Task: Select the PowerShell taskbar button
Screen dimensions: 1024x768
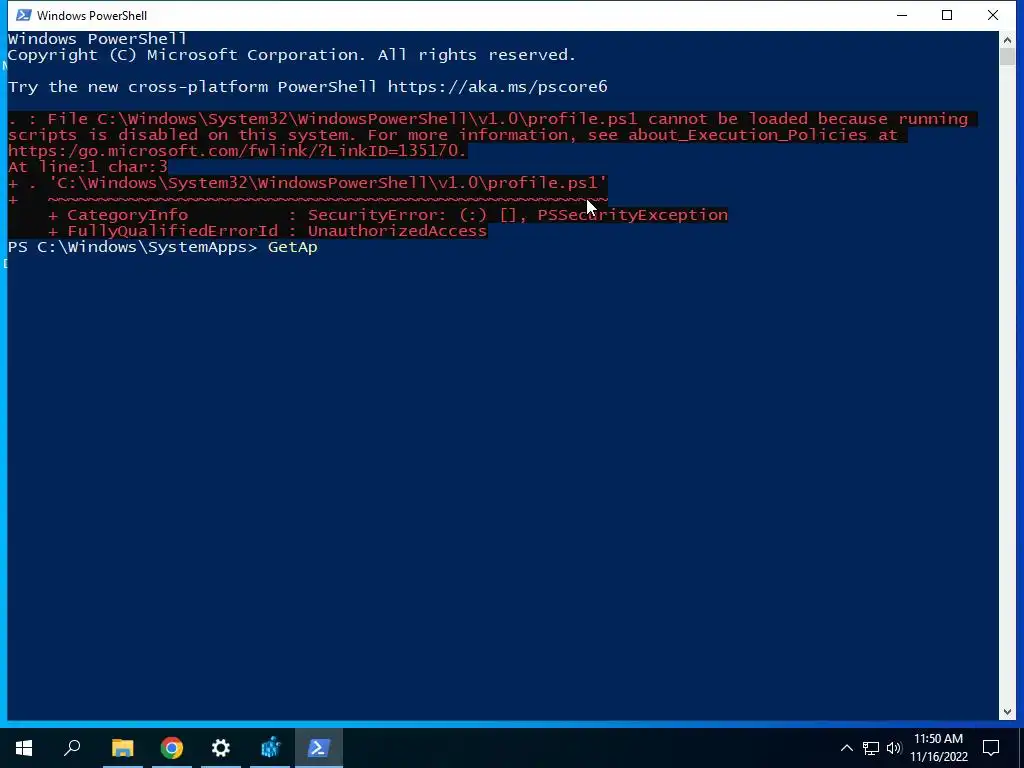Action: click(x=319, y=748)
